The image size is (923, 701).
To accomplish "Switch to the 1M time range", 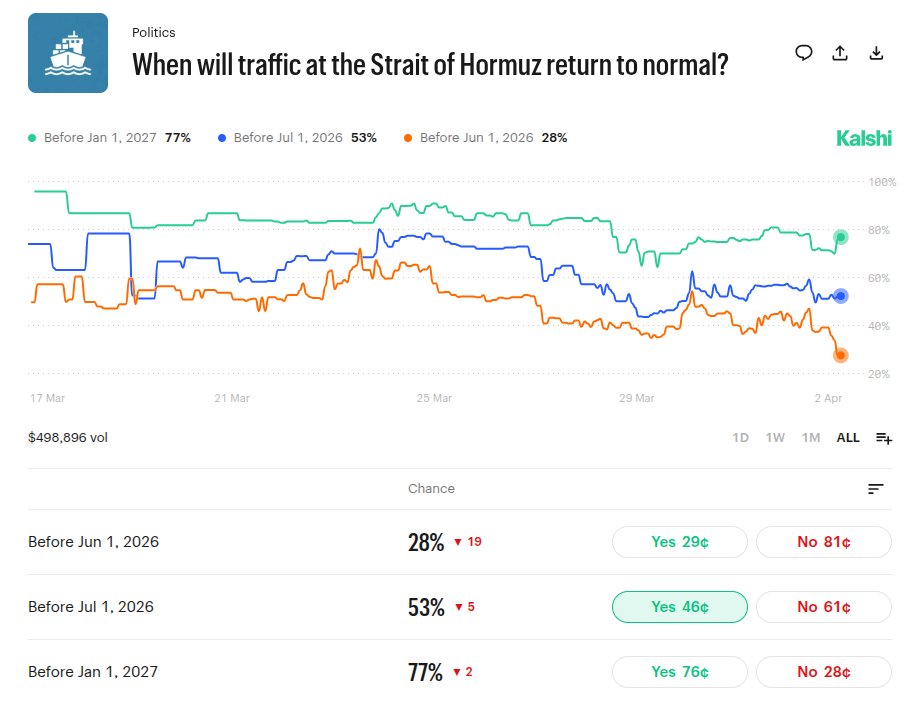I will point(811,438).
